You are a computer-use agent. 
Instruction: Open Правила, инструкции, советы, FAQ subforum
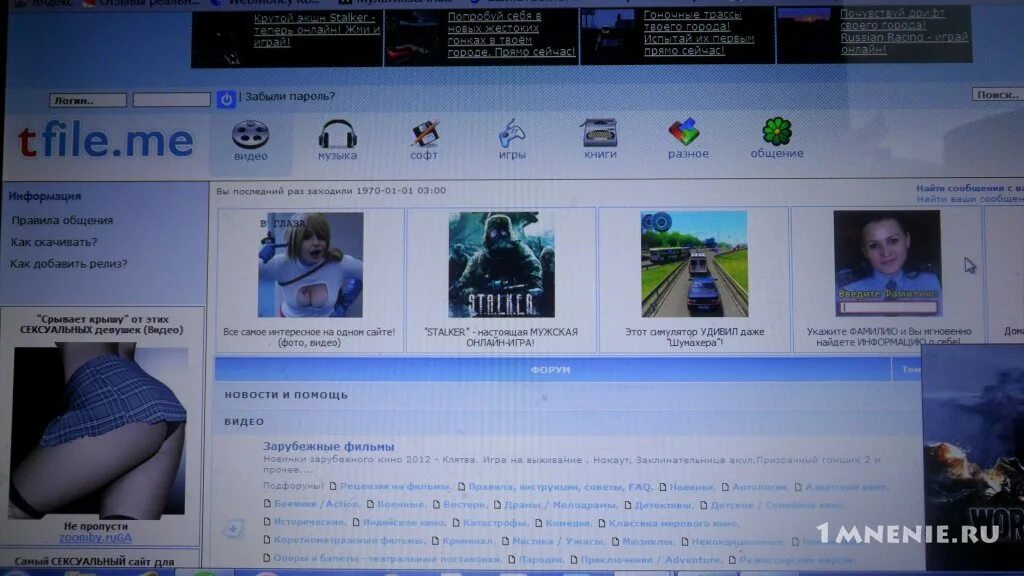point(560,487)
